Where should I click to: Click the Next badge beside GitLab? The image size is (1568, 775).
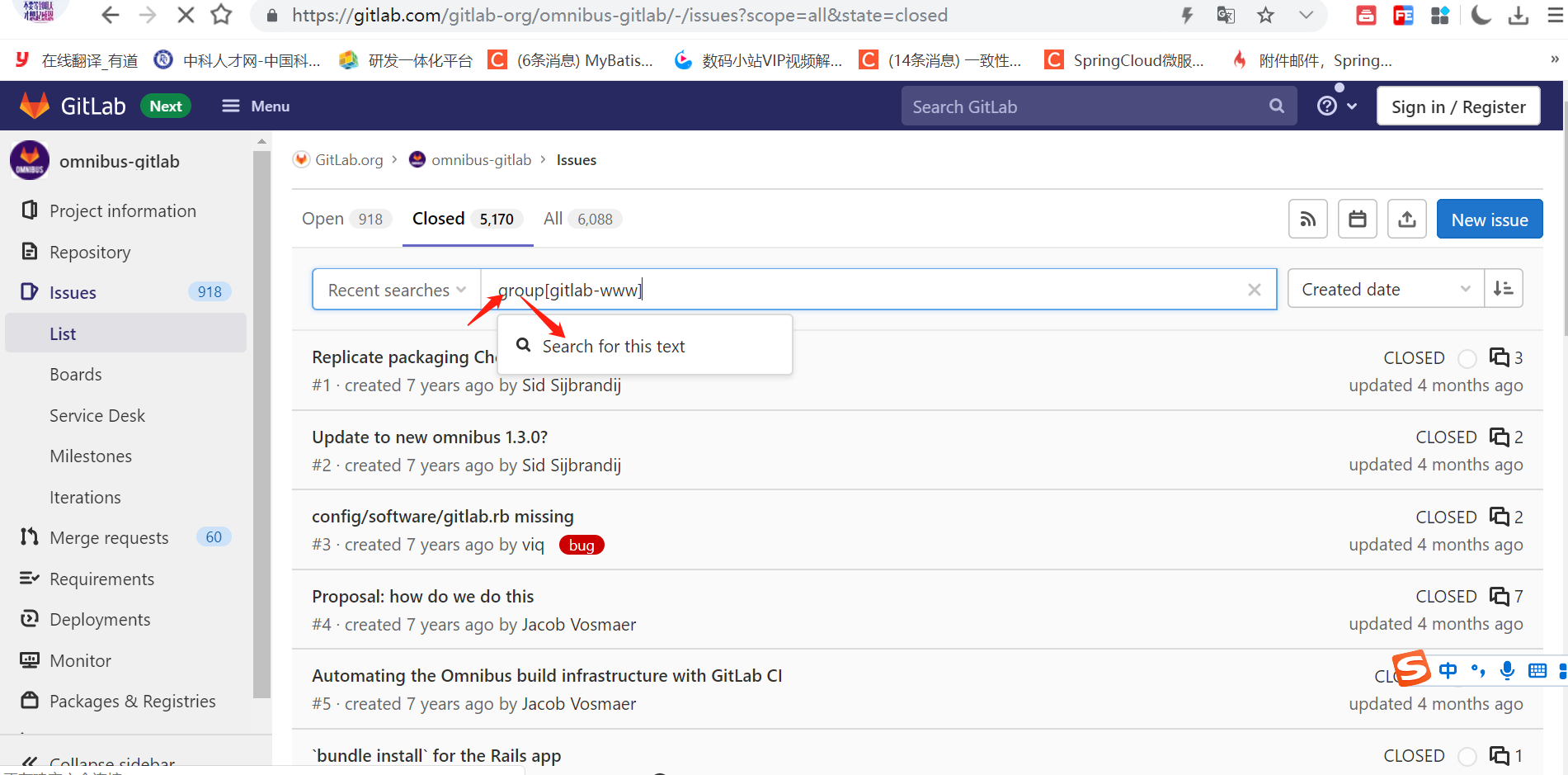[x=166, y=106]
